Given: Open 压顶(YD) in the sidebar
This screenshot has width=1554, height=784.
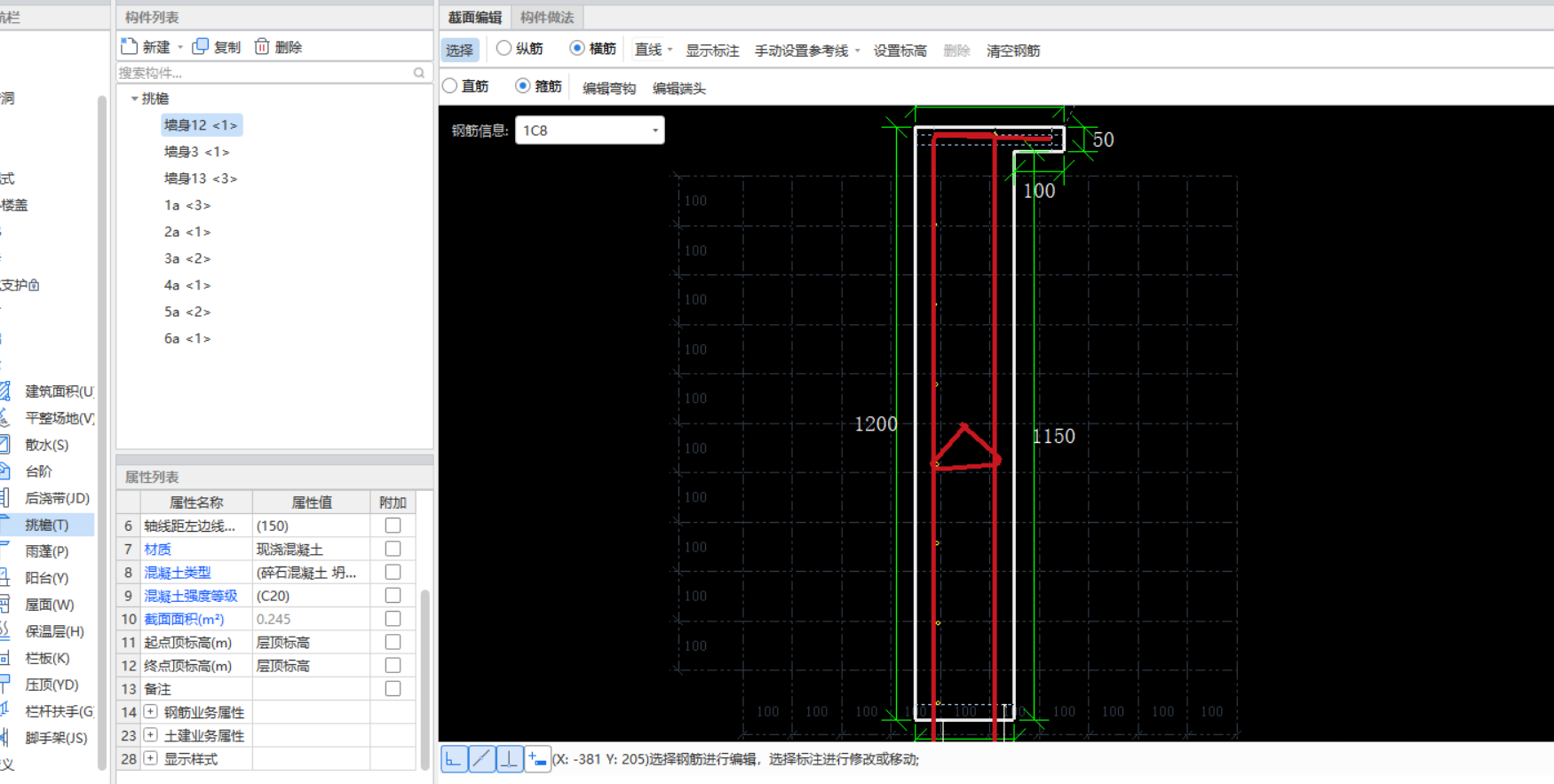Looking at the screenshot, I should pos(52,685).
